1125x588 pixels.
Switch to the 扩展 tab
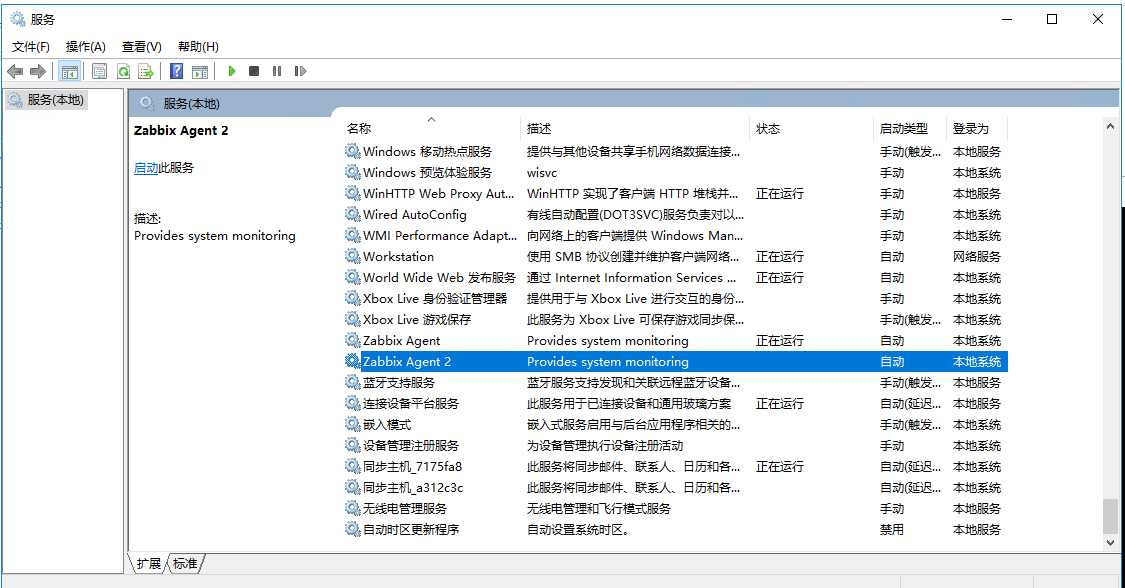(149, 564)
